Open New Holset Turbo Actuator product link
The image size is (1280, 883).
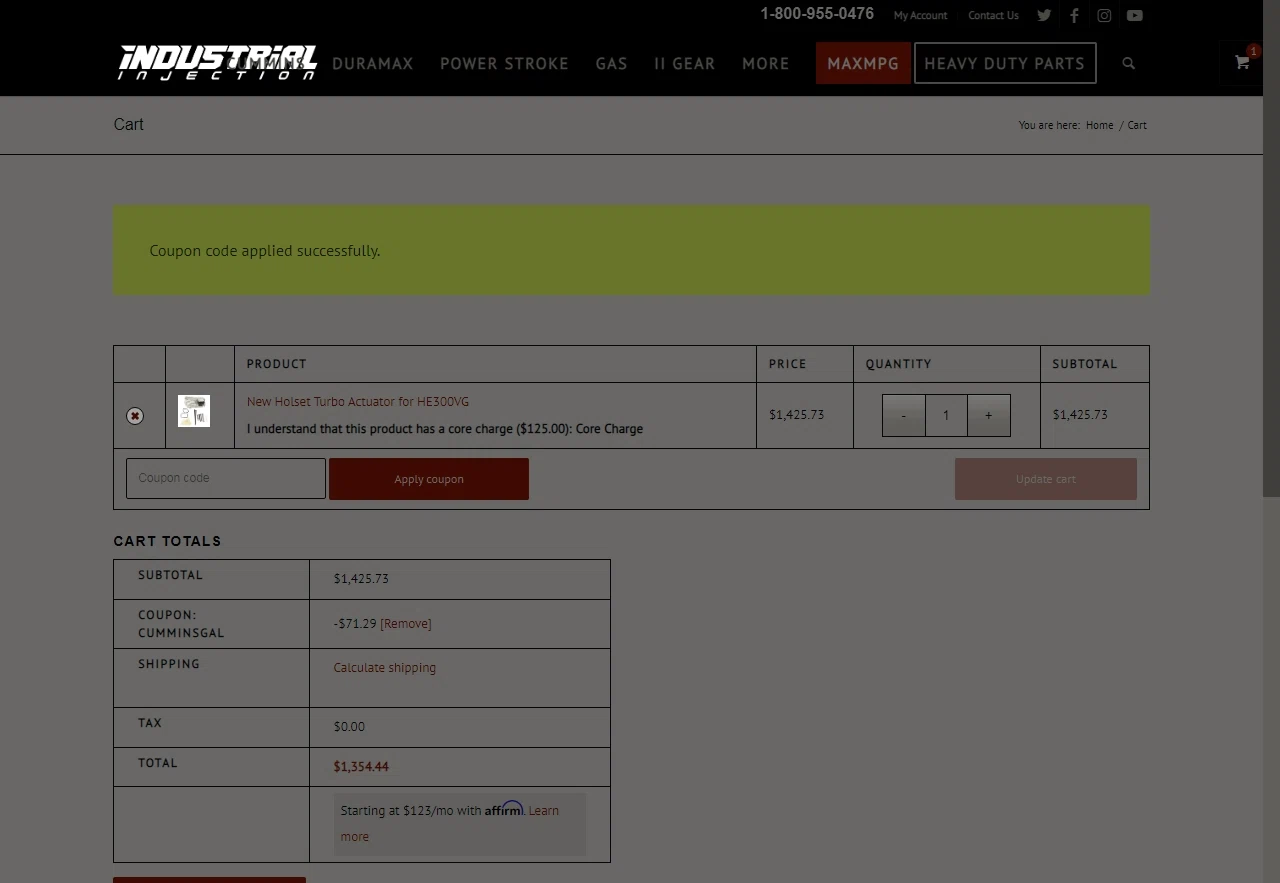pos(358,402)
